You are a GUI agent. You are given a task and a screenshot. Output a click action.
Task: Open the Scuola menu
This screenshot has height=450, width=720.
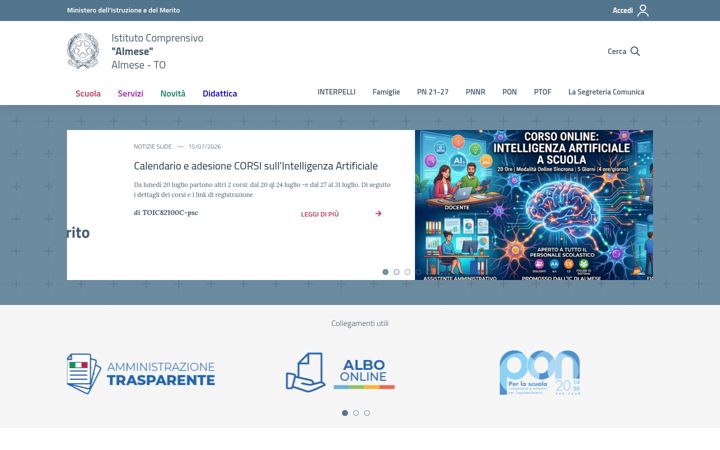tap(88, 93)
